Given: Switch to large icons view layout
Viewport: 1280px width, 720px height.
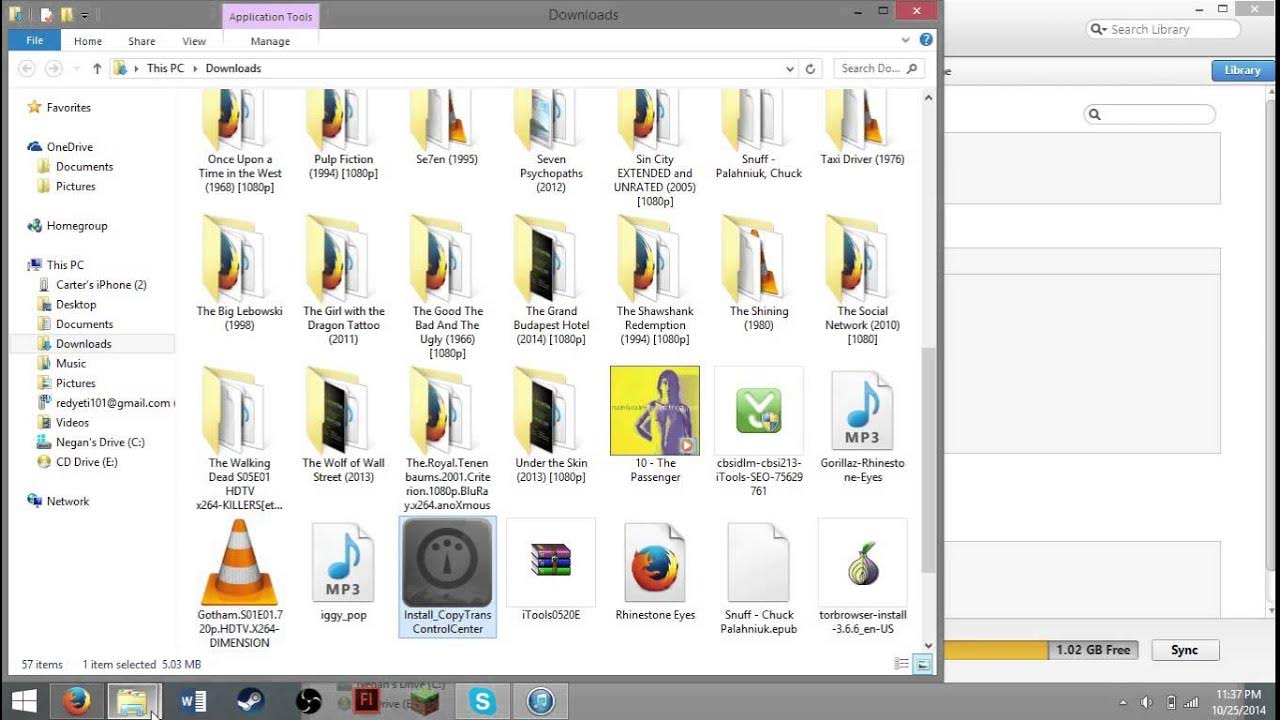Looking at the screenshot, I should pos(923,664).
